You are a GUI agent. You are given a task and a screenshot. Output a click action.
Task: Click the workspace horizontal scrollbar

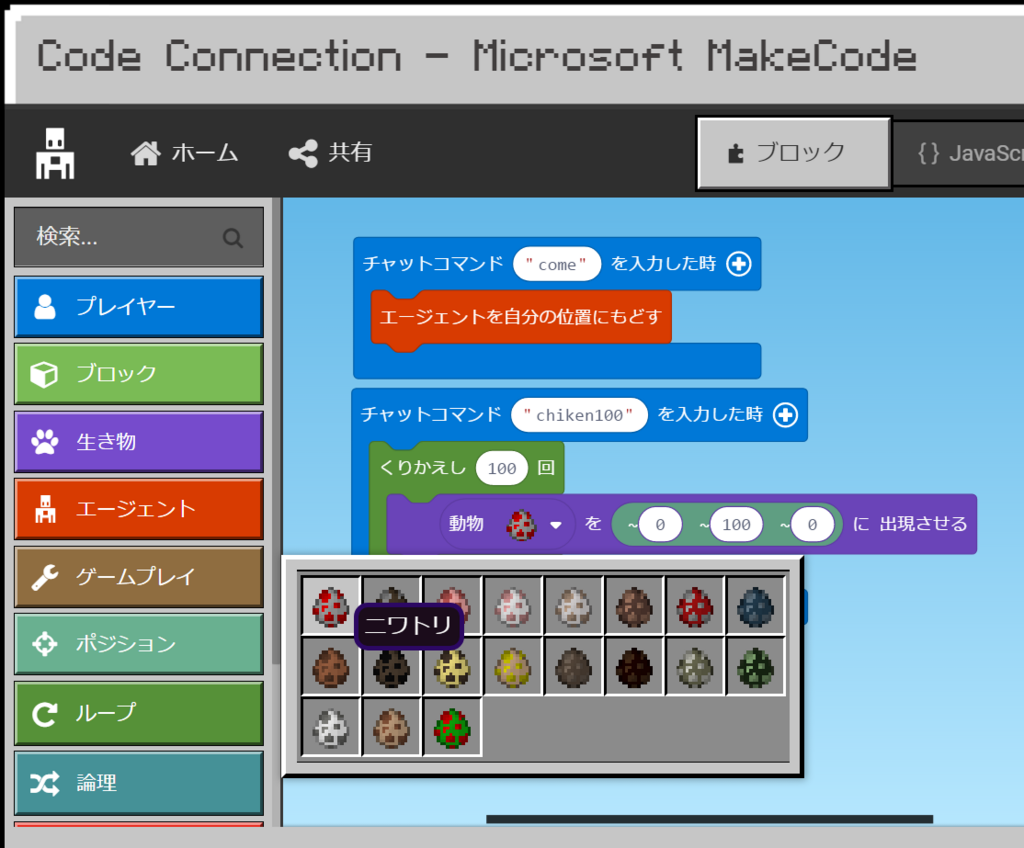pyautogui.click(x=709, y=819)
